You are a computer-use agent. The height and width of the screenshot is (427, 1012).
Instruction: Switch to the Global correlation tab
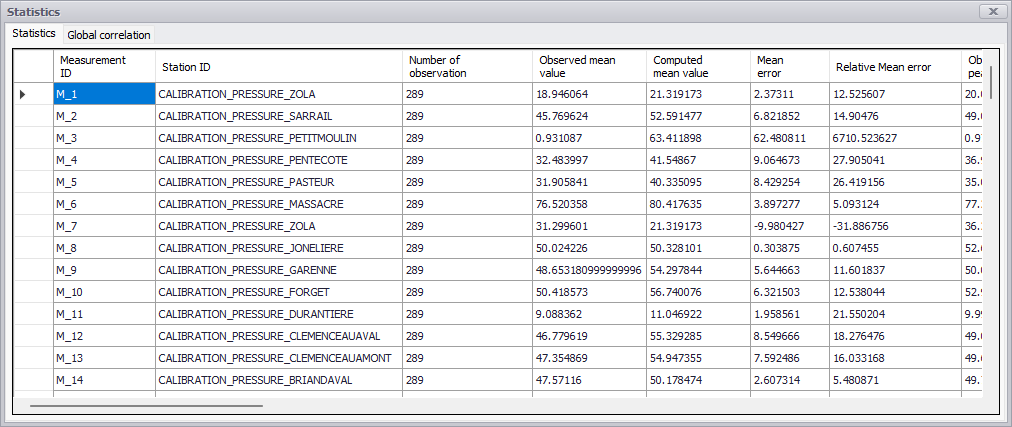point(108,35)
